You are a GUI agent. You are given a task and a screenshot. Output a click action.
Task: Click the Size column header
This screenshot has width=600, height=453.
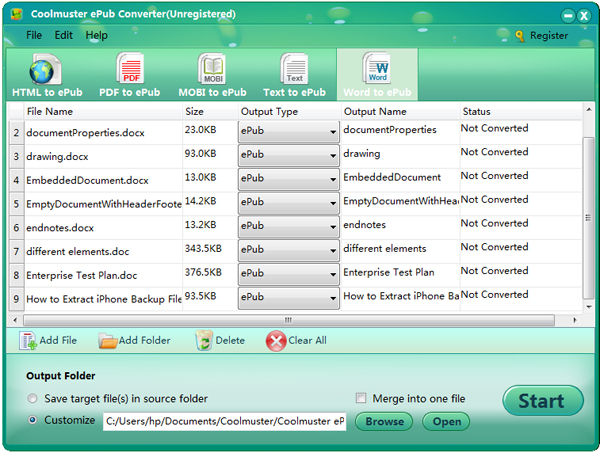point(210,111)
